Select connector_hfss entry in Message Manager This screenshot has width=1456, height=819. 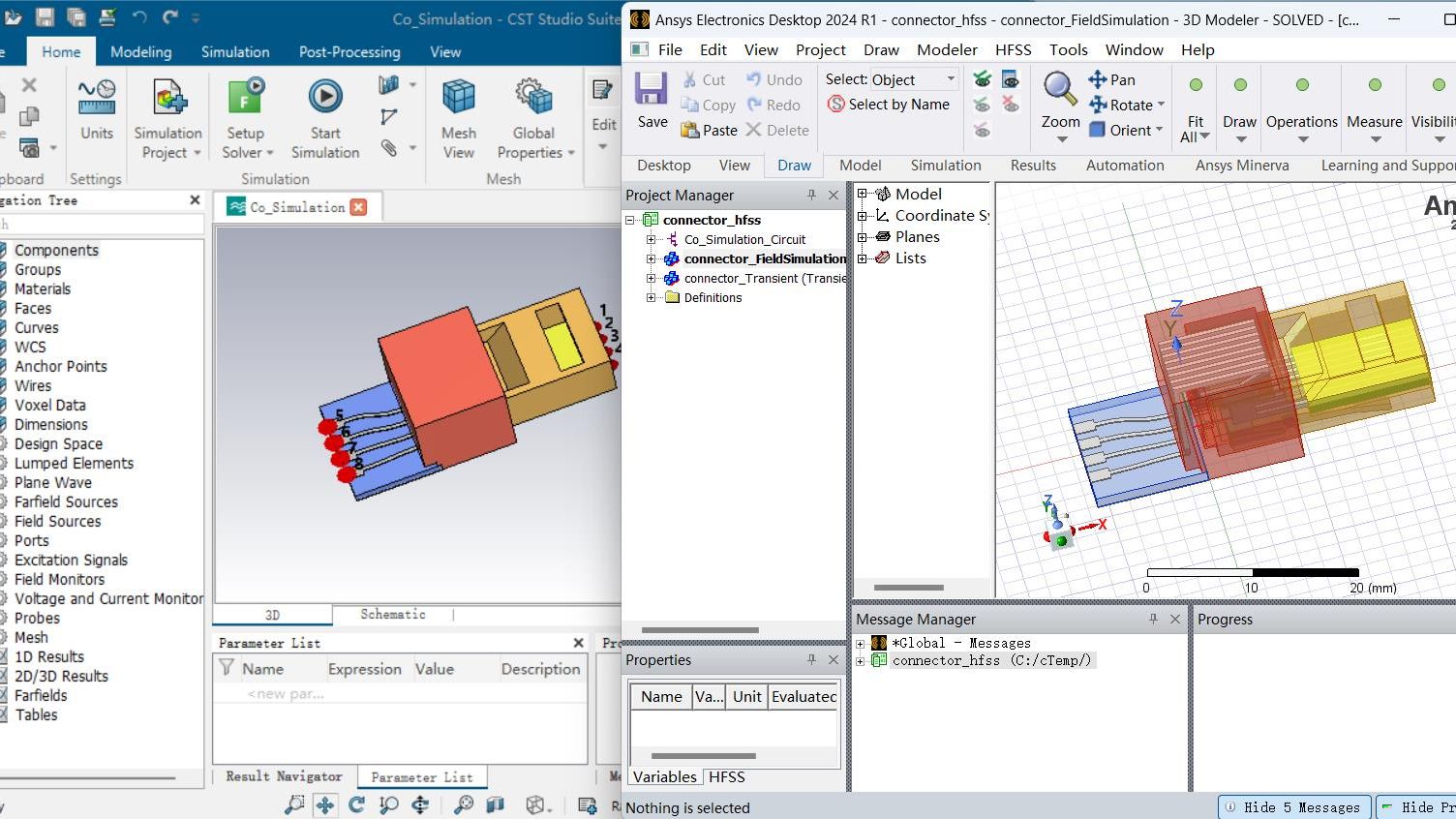(x=991, y=660)
